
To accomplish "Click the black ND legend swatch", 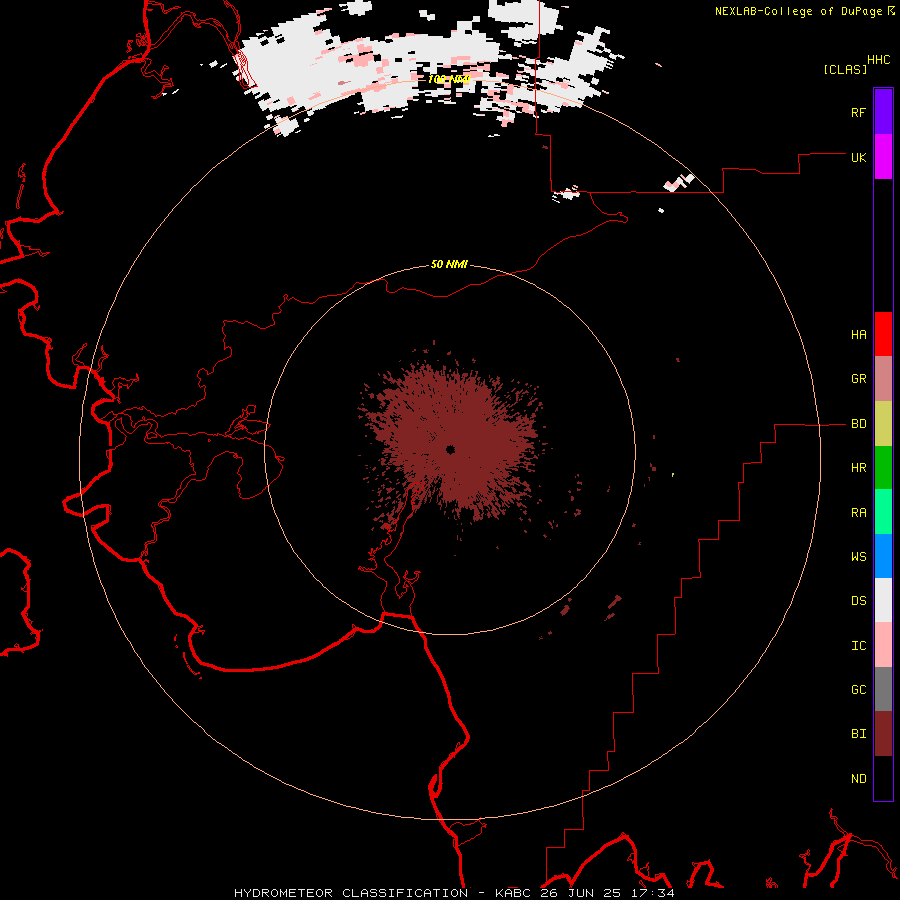I will [883, 778].
